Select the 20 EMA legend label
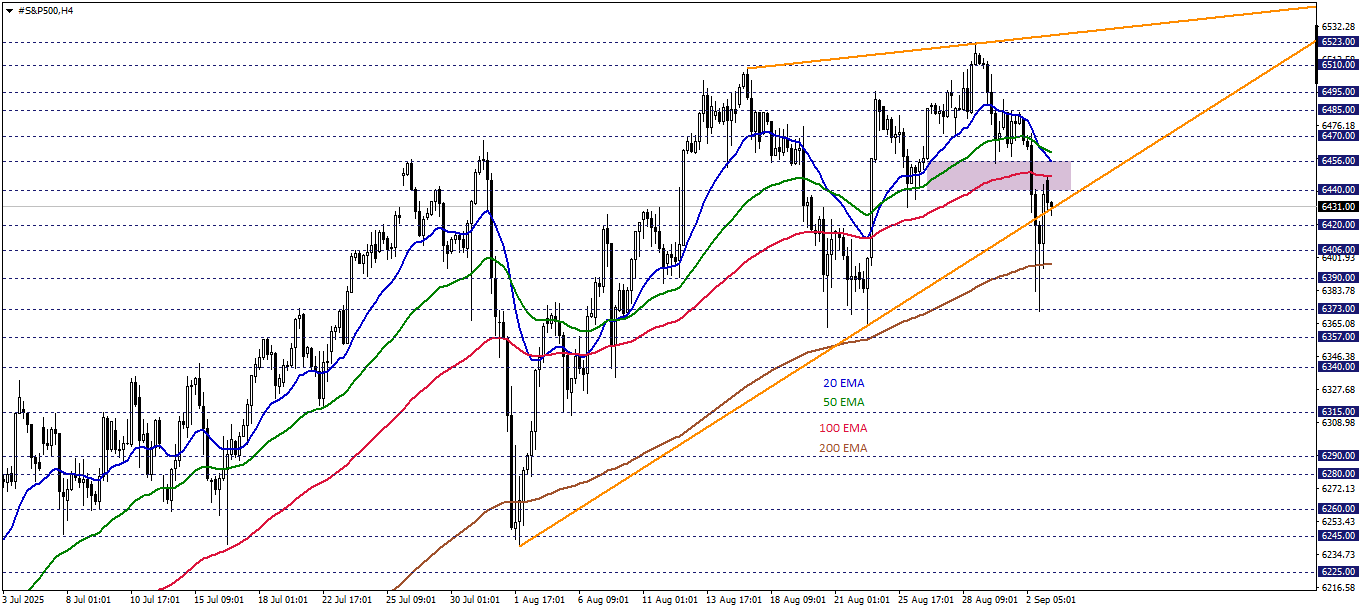 844,383
